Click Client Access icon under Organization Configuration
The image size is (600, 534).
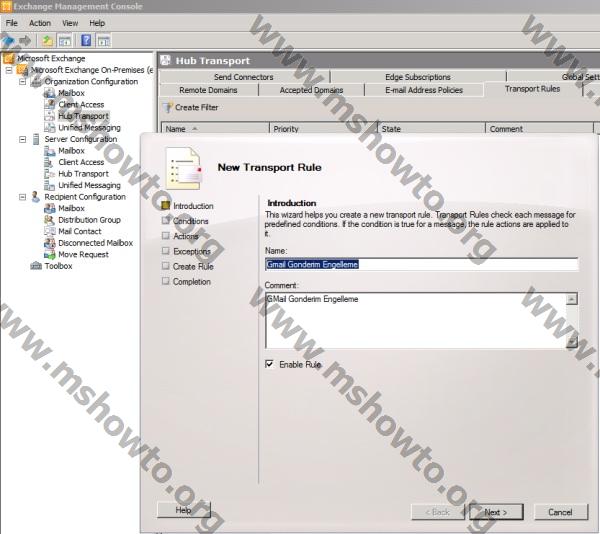tap(49, 104)
